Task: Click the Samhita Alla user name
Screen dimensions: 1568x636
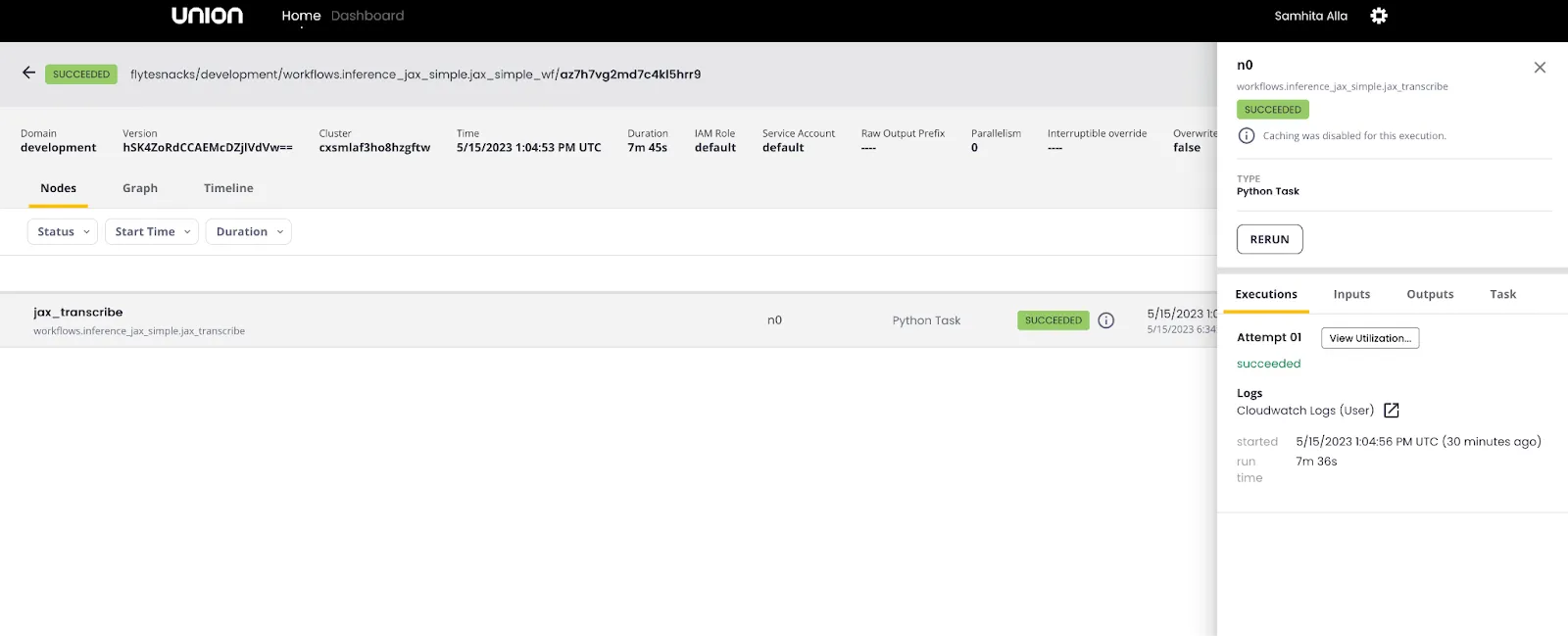Action: [x=1311, y=16]
